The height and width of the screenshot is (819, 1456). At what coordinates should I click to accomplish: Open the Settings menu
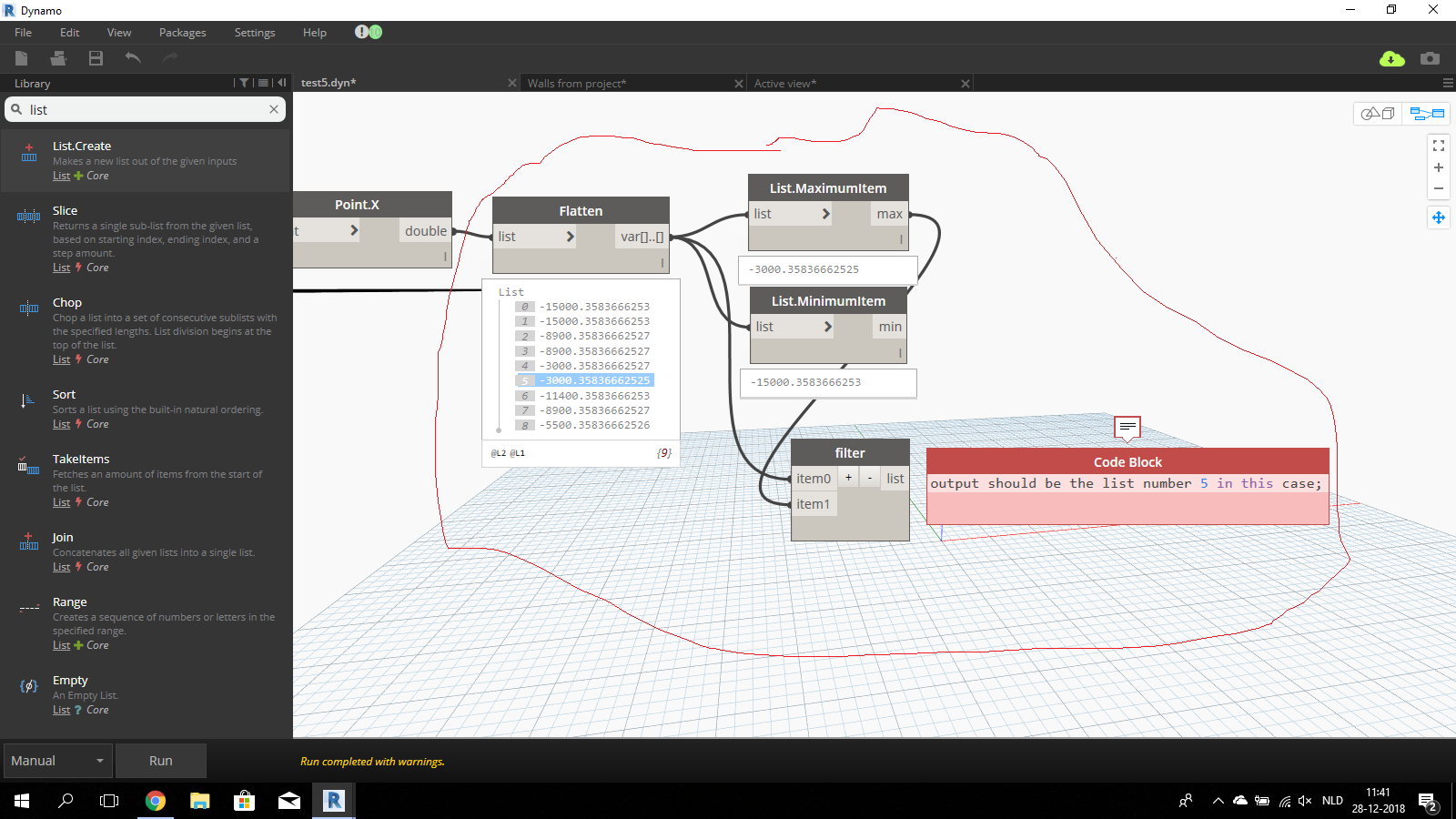(255, 33)
